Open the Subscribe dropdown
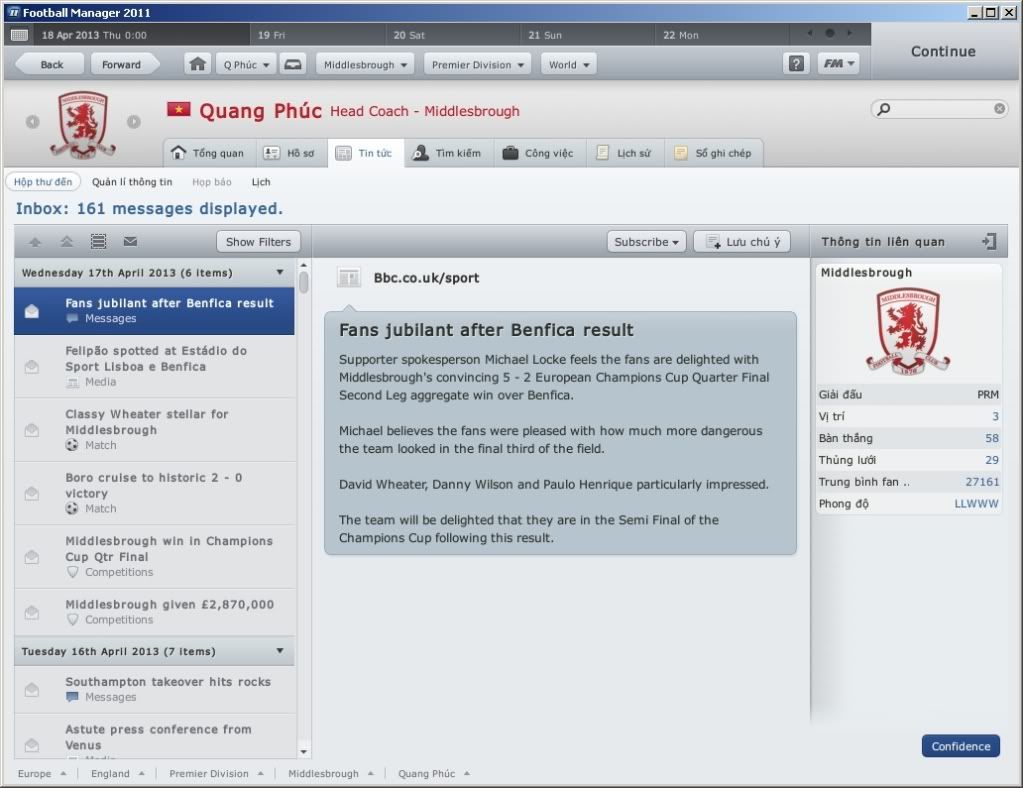The height and width of the screenshot is (788, 1023). coord(646,242)
